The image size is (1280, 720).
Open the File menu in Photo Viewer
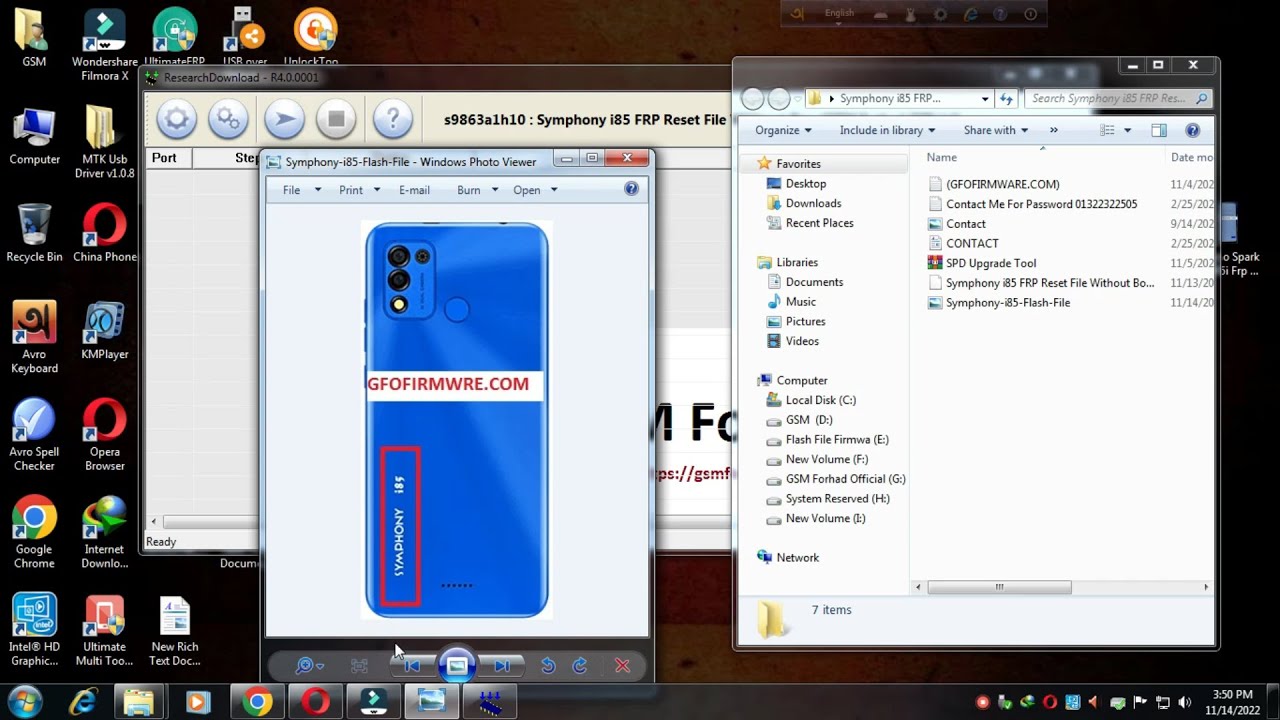(x=302, y=190)
